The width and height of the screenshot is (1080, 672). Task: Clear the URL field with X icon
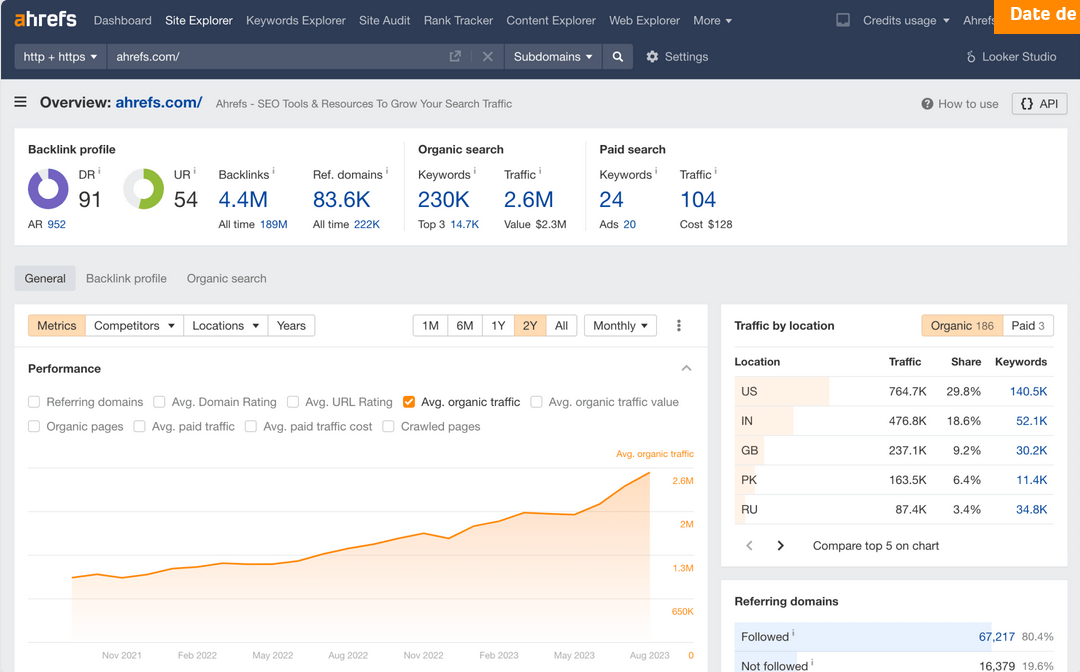pyautogui.click(x=488, y=57)
